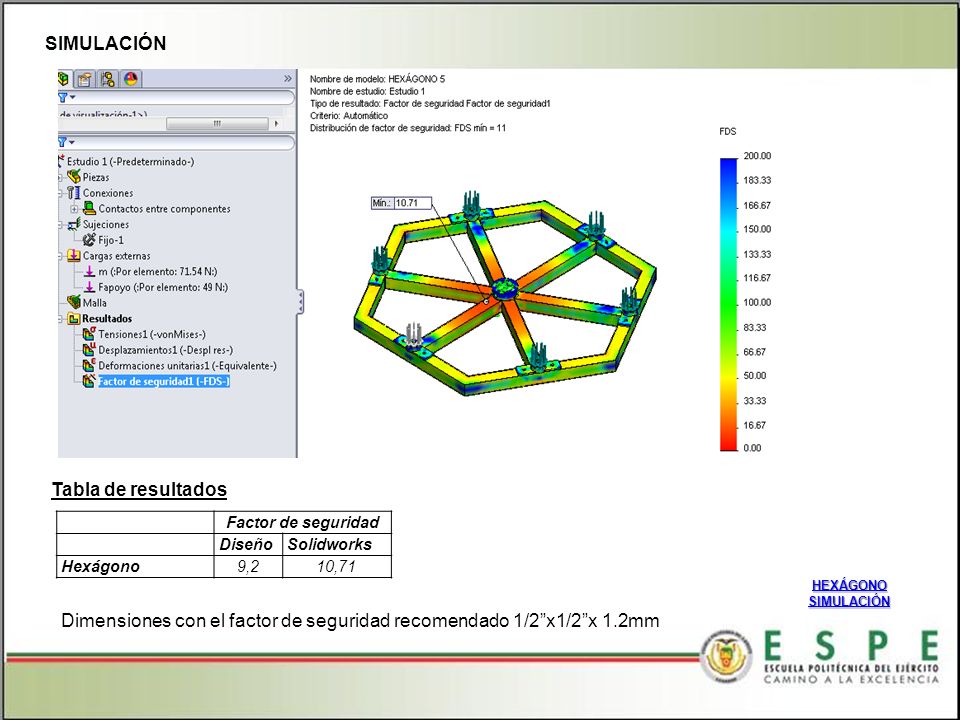
Task: Open the lower filter funnel dropdown
Action: (67, 142)
